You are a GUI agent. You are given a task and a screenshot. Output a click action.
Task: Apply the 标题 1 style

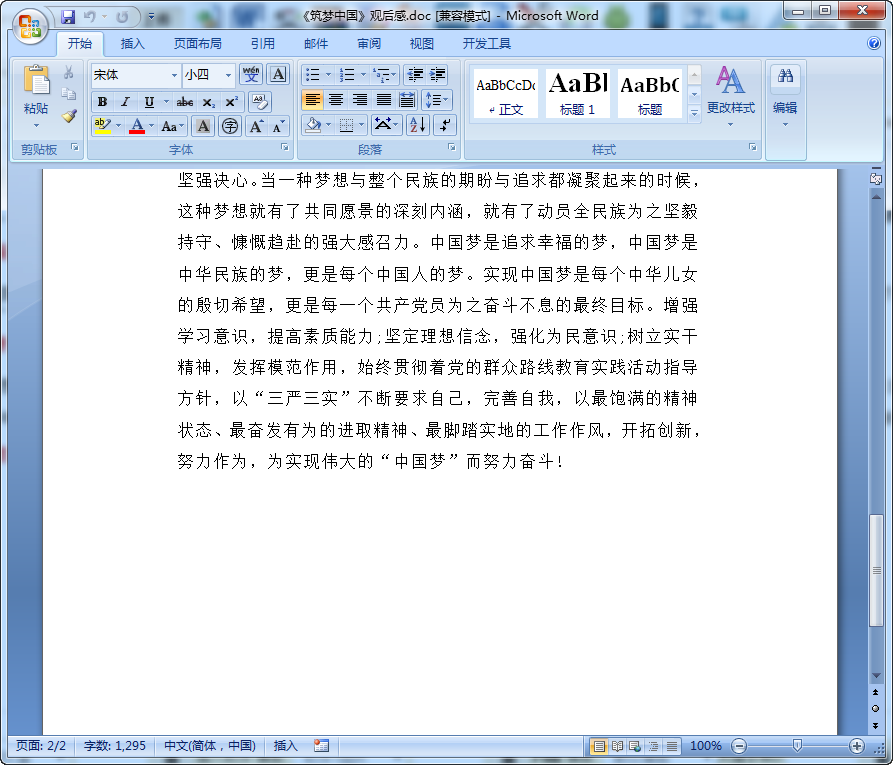[x=577, y=93]
